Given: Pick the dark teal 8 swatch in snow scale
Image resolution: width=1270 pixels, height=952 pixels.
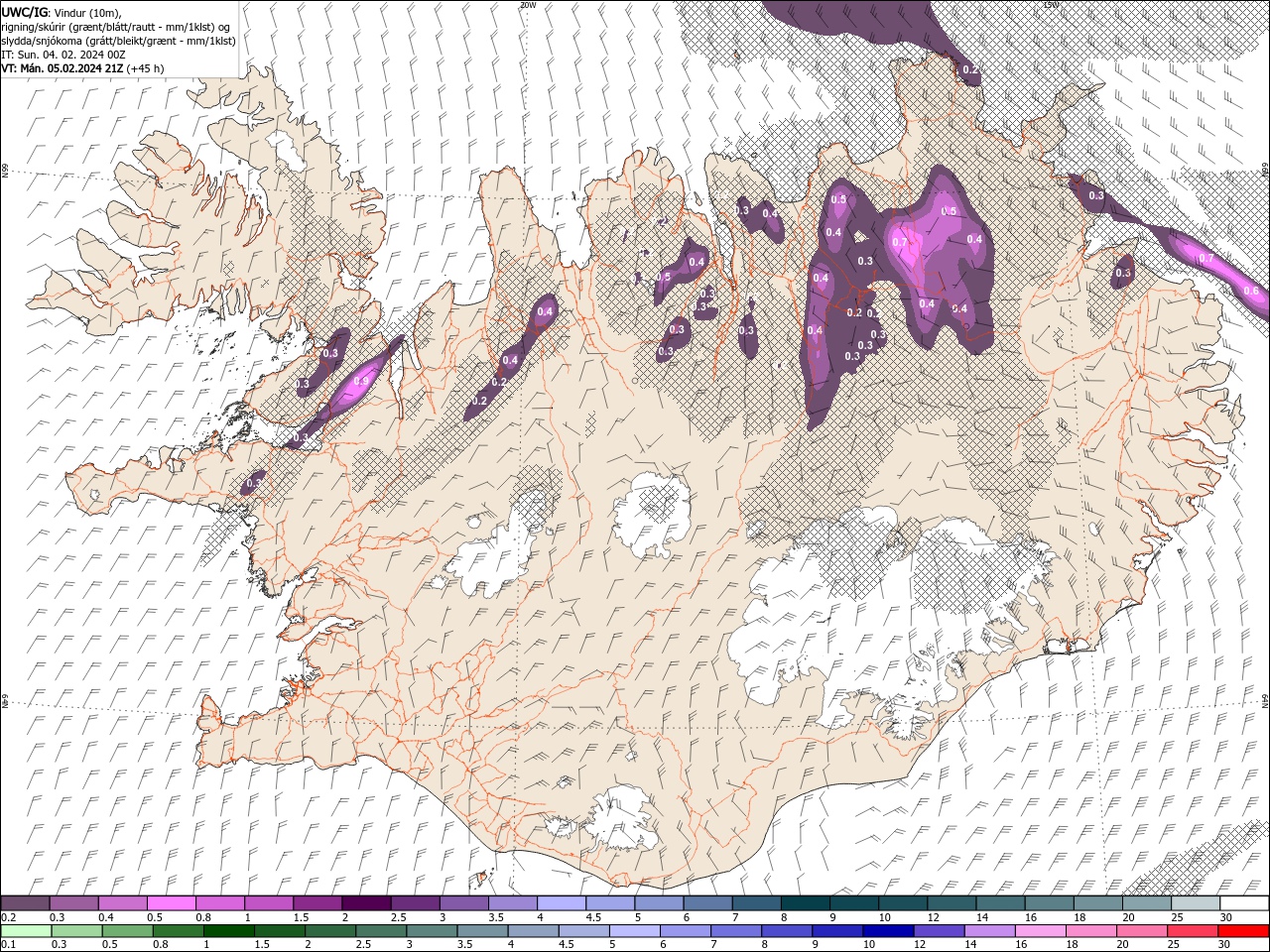Looking at the screenshot, I should pyautogui.click(x=806, y=903).
